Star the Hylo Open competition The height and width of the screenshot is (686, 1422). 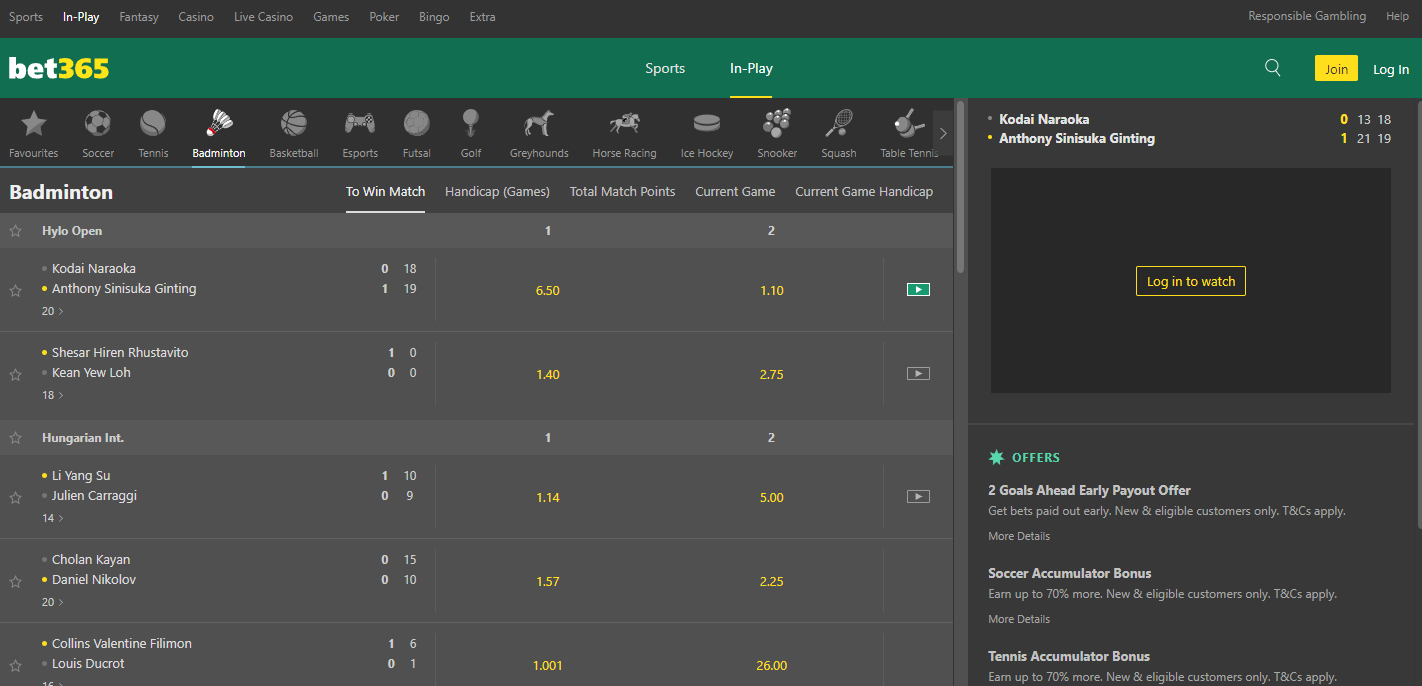[x=16, y=230]
